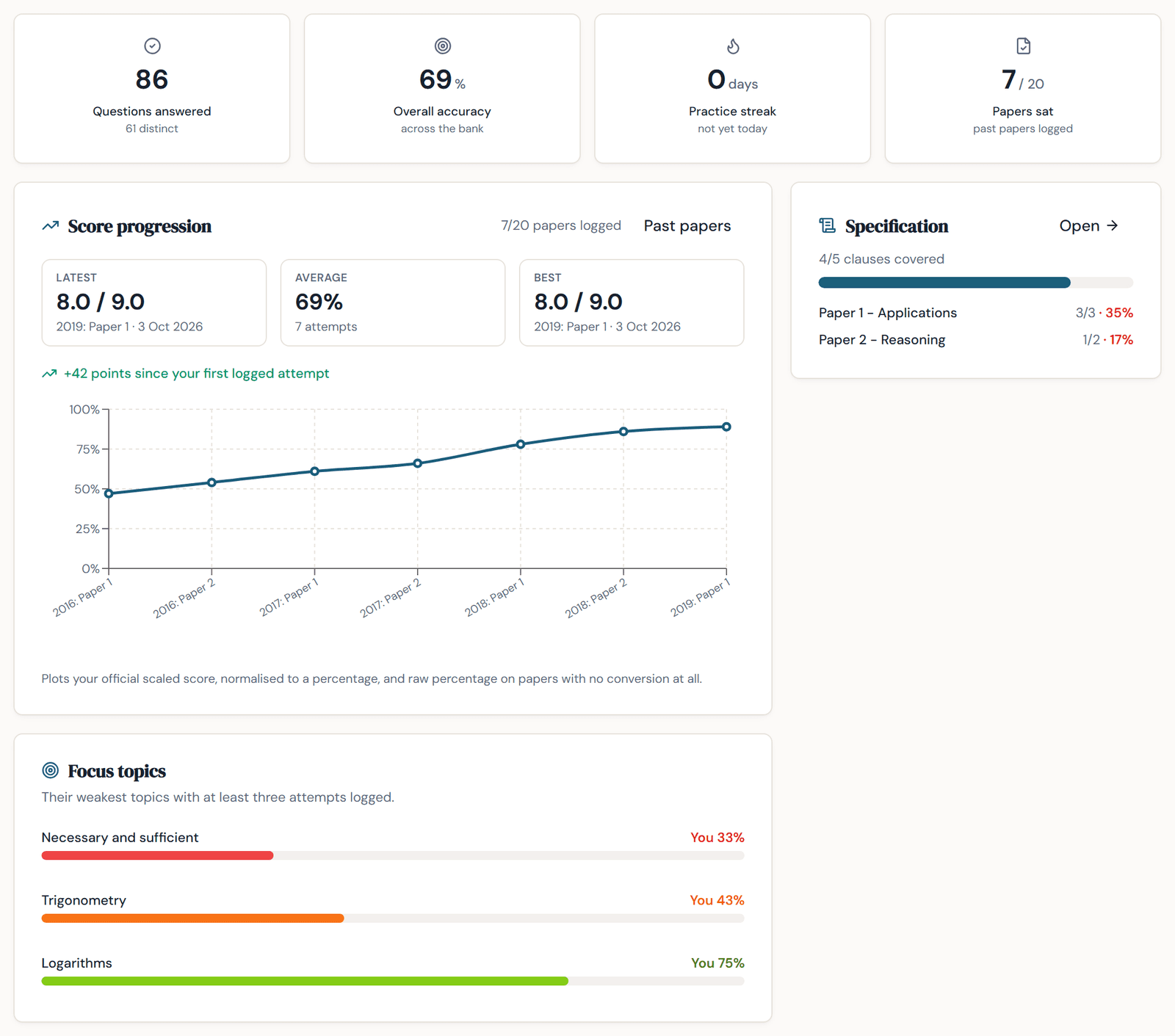Click the Logarithms topic label
This screenshot has height=1036, width=1175.
(77, 963)
